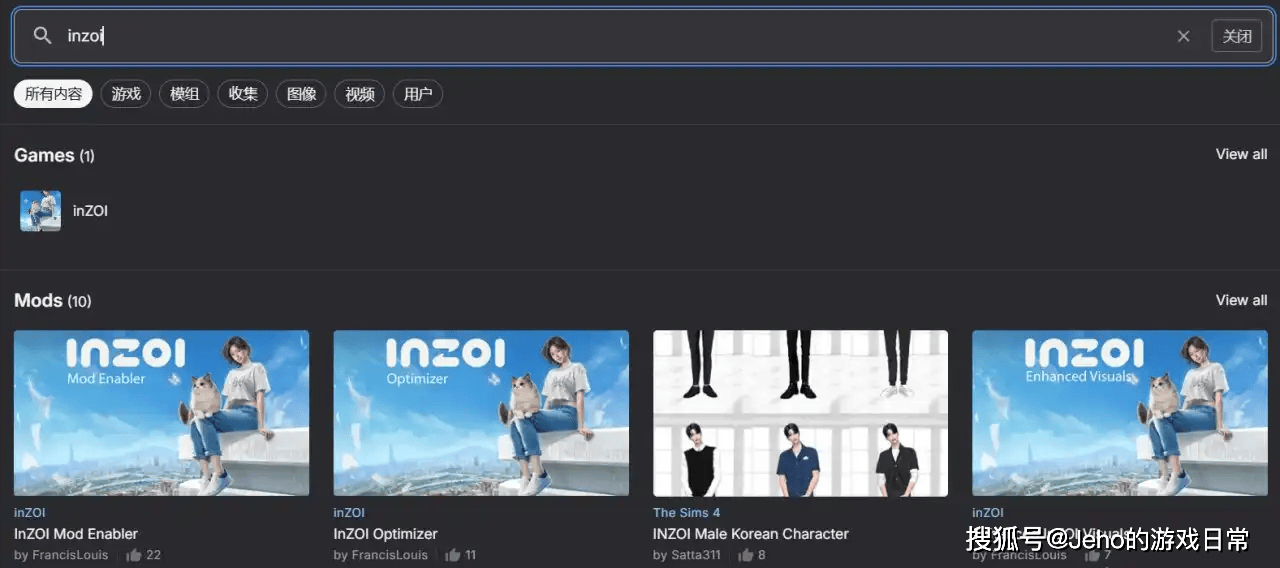Select the 图像 filter tab

301,94
